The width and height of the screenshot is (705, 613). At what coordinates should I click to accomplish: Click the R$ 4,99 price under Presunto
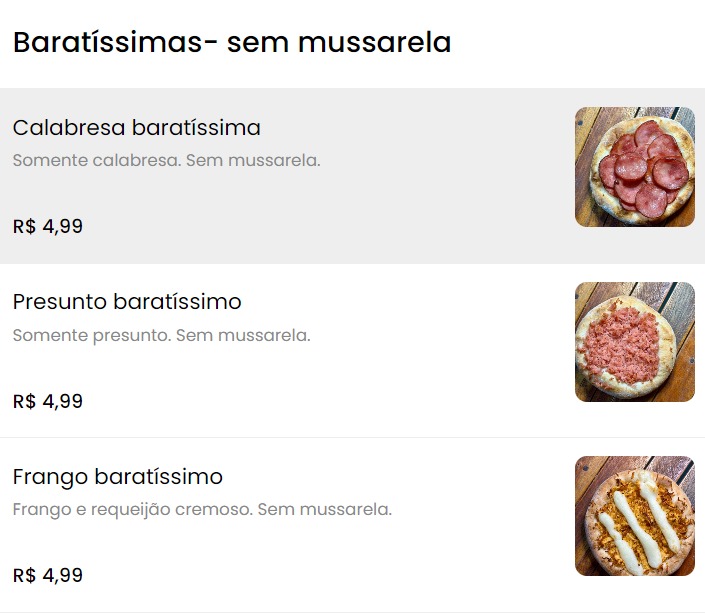click(48, 402)
